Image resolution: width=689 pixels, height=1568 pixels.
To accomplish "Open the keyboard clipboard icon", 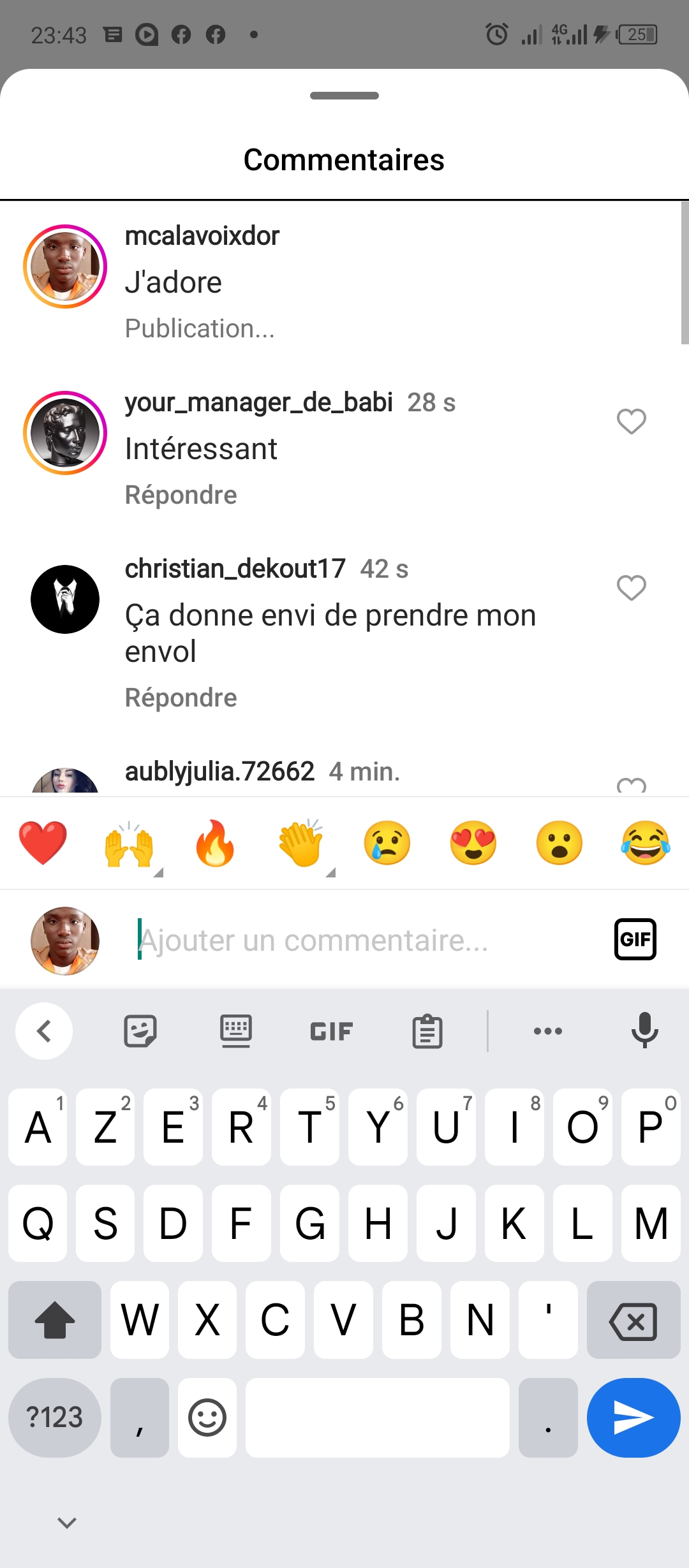I will point(427,1031).
